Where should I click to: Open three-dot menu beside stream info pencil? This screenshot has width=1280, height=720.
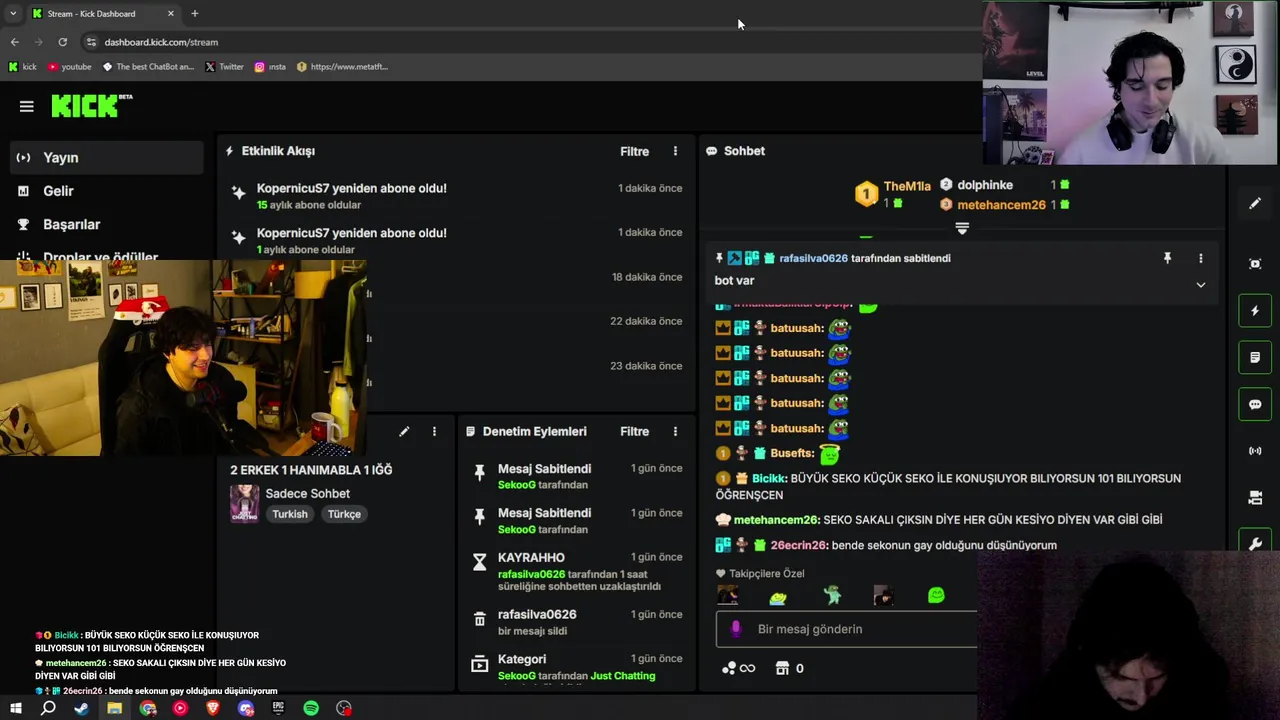coord(434,431)
